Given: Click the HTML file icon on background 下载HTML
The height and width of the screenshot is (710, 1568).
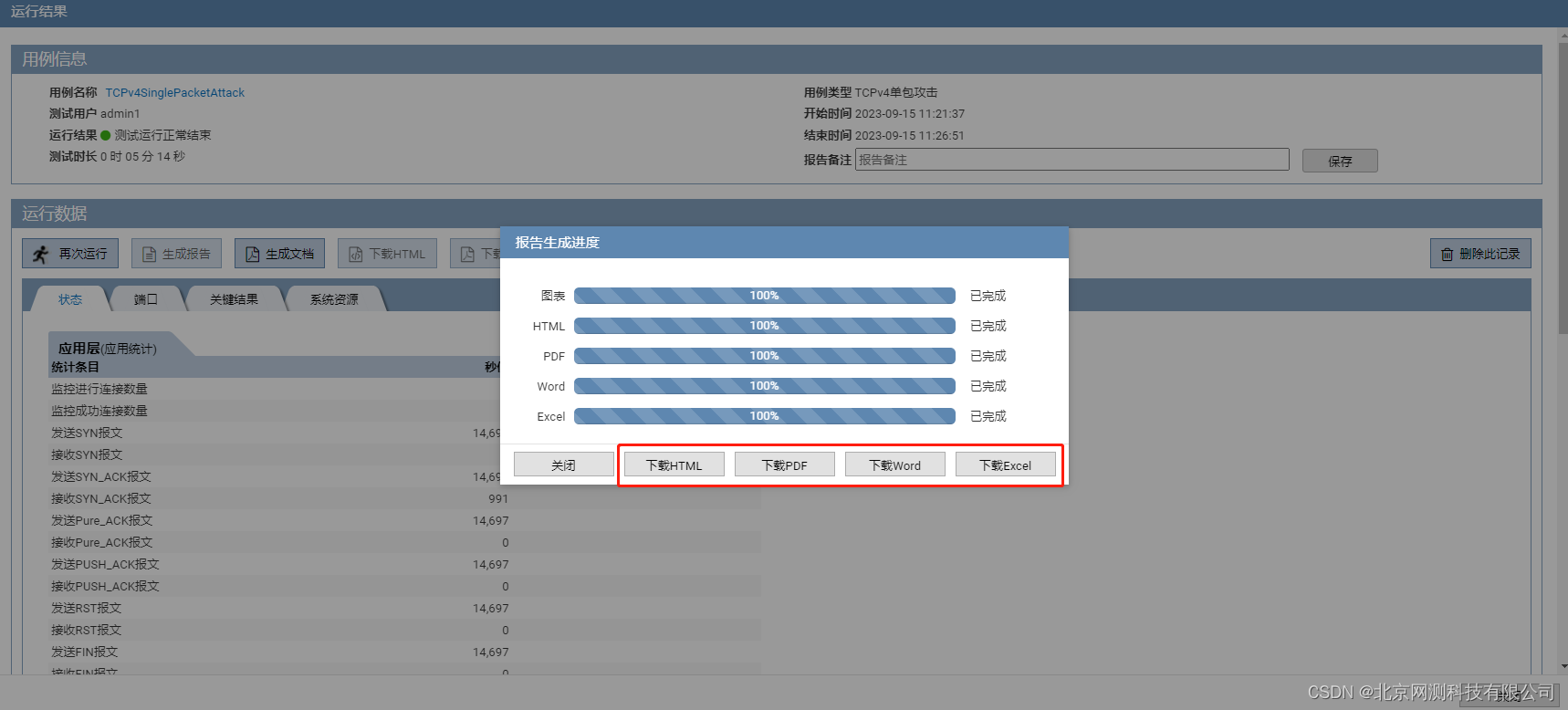Looking at the screenshot, I should click(x=356, y=255).
